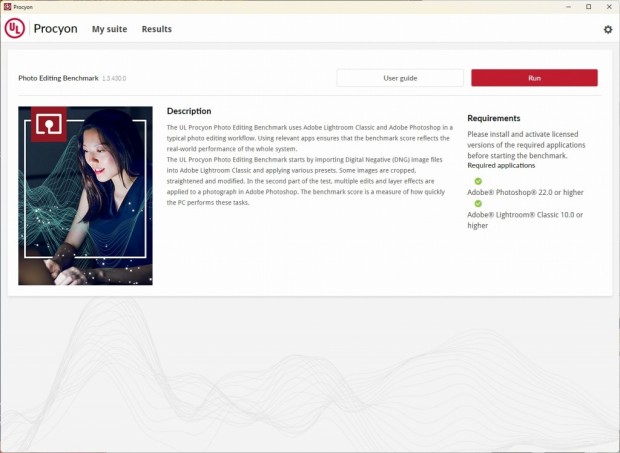Select the Adobe Photoshop 22.0 requirement text
The width and height of the screenshot is (620, 453).
pos(525,193)
